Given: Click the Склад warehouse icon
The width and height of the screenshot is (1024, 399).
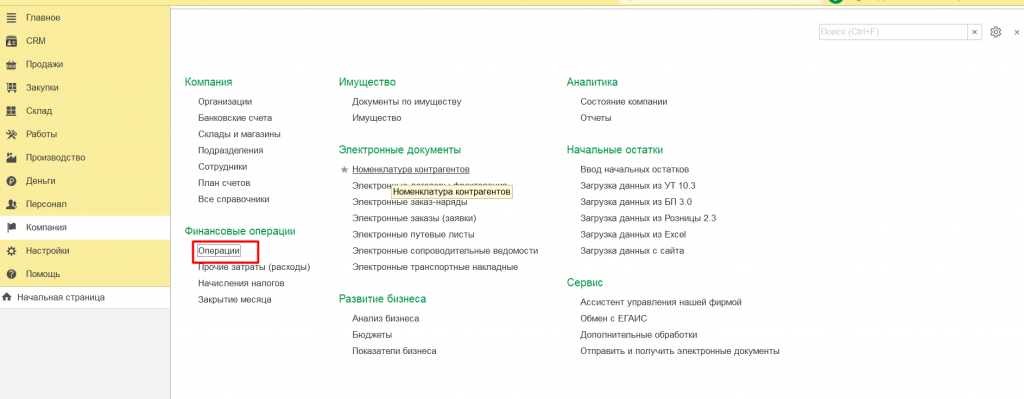Looking at the screenshot, I should pyautogui.click(x=10, y=111).
